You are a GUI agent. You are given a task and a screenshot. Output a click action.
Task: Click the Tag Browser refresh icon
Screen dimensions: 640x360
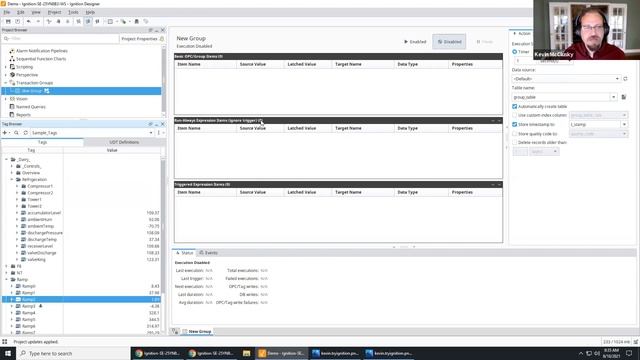pos(25,133)
